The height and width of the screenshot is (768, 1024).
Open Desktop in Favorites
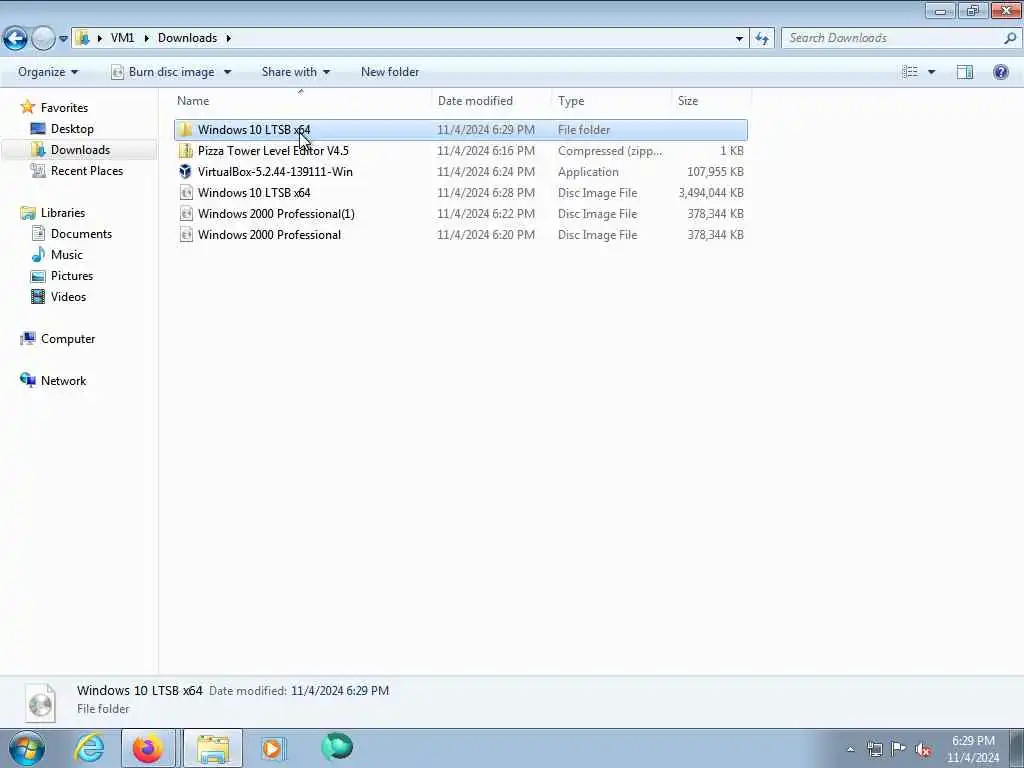(72, 129)
